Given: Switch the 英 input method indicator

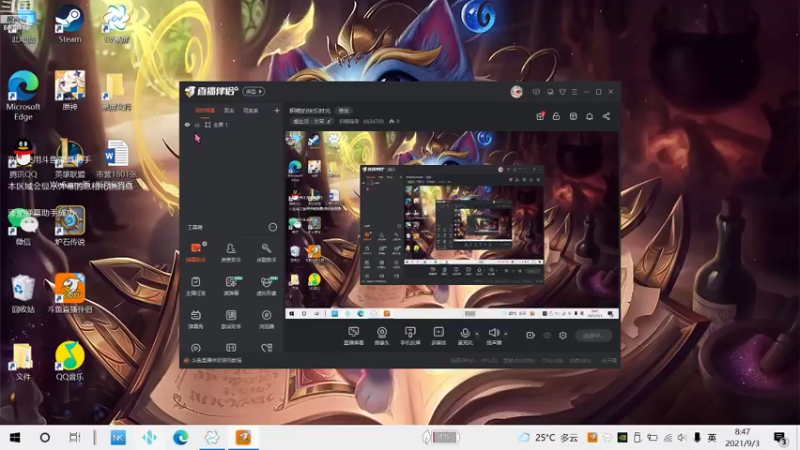Looking at the screenshot, I should point(712,437).
